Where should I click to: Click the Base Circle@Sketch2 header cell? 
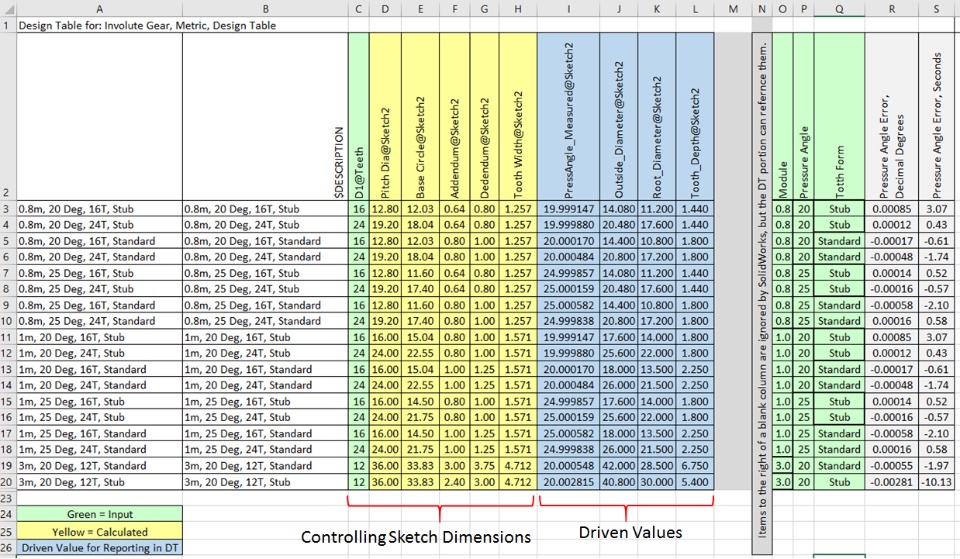click(420, 116)
